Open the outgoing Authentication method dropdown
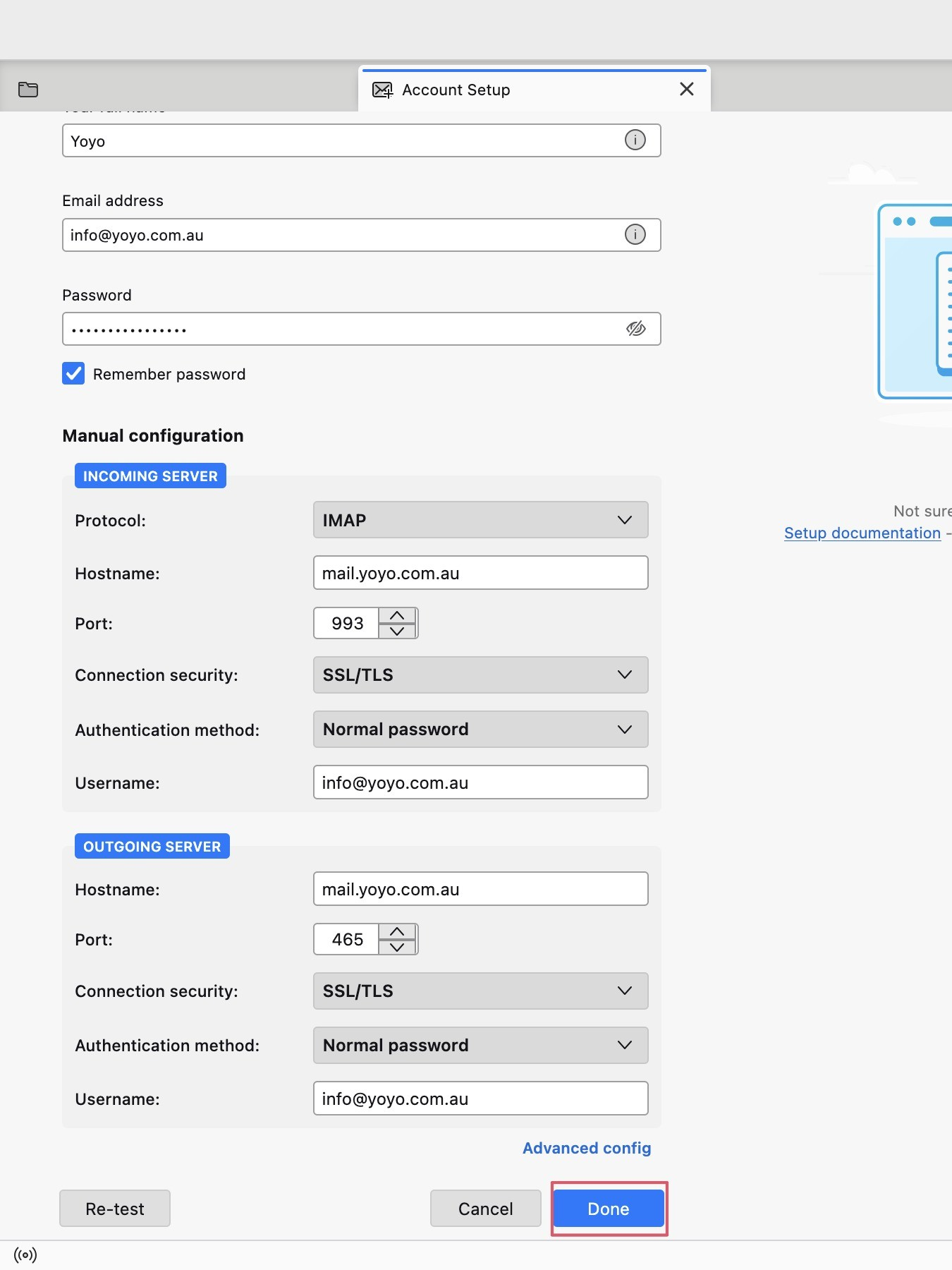 (x=481, y=1045)
